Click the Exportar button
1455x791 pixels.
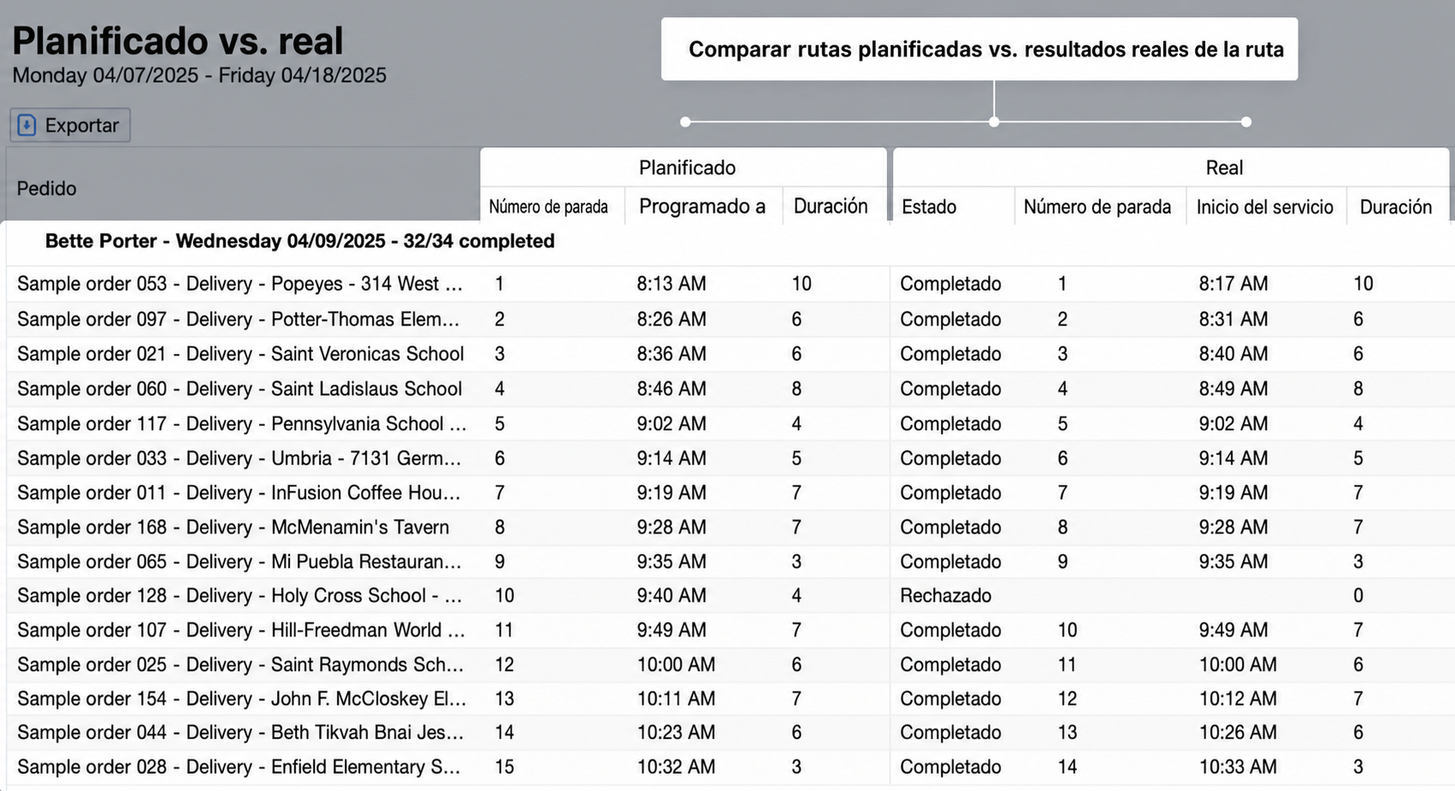coord(70,125)
